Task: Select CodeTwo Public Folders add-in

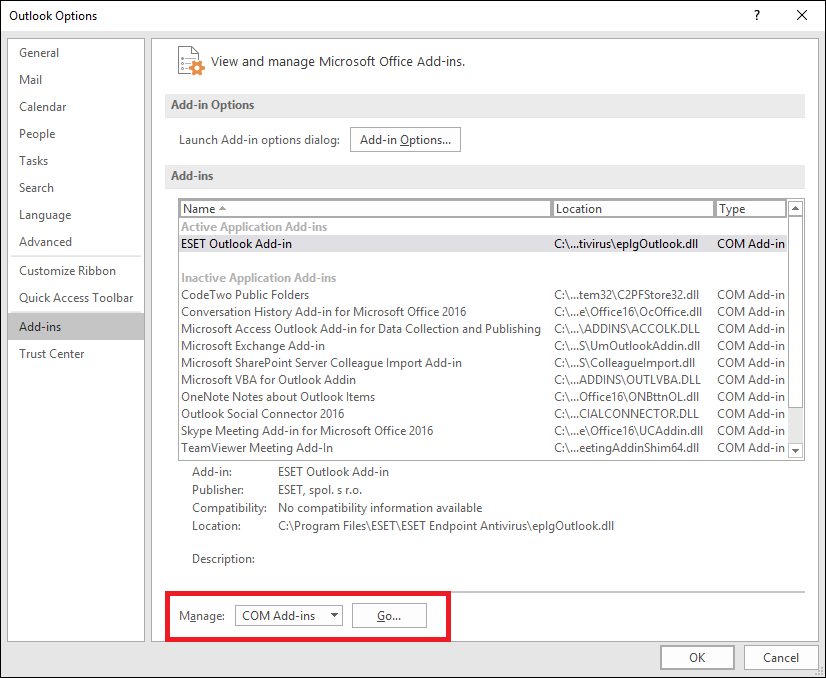Action: (483, 295)
